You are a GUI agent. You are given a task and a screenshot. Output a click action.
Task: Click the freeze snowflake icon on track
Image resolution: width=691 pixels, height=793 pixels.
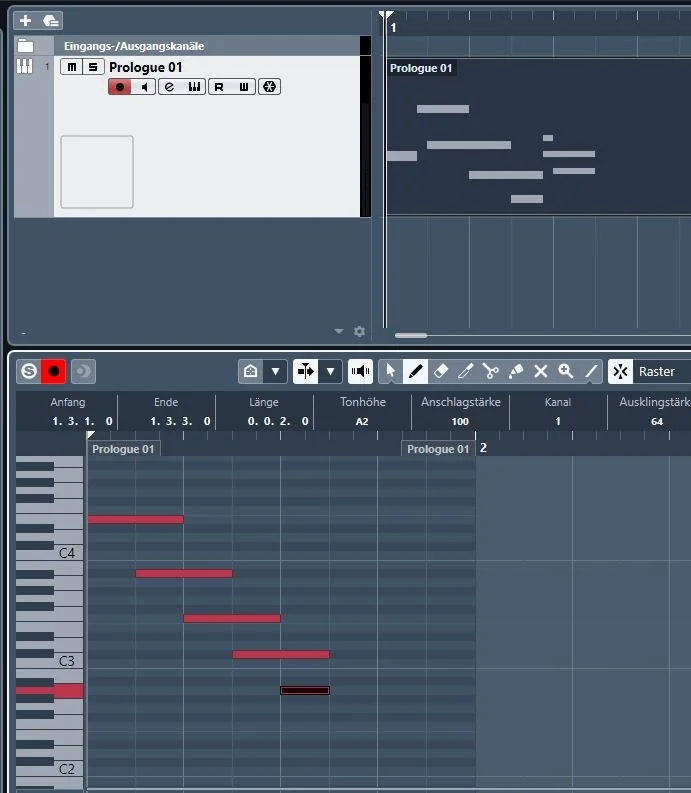tap(270, 87)
